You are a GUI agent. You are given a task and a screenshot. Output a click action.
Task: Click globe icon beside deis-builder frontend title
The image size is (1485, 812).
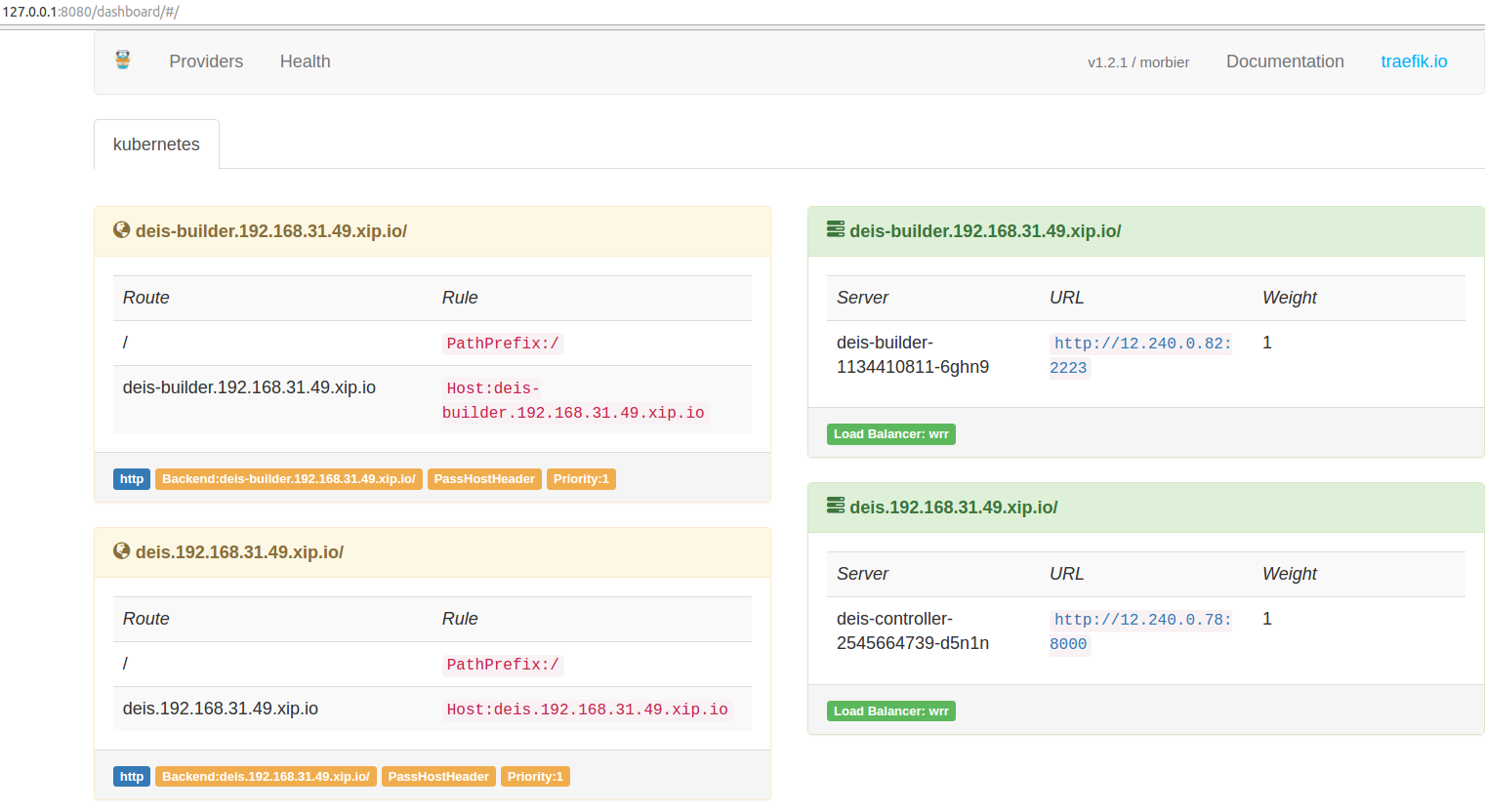click(x=122, y=230)
